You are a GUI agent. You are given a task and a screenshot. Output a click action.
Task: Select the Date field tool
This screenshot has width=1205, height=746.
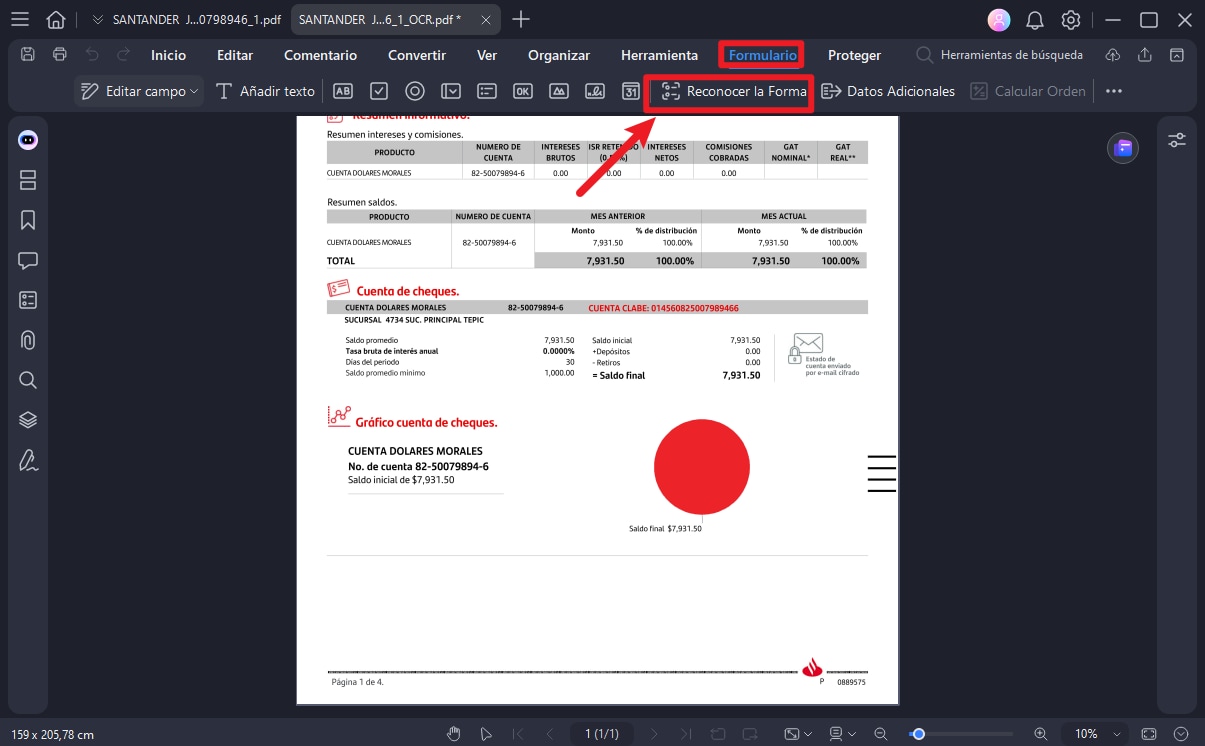point(631,91)
